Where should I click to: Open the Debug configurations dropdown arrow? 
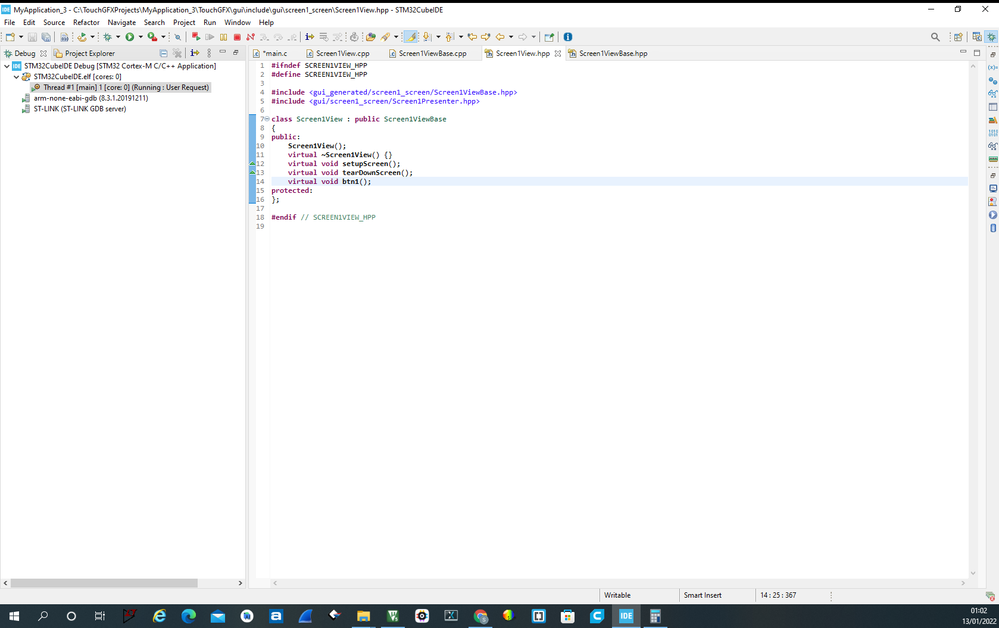(x=118, y=37)
